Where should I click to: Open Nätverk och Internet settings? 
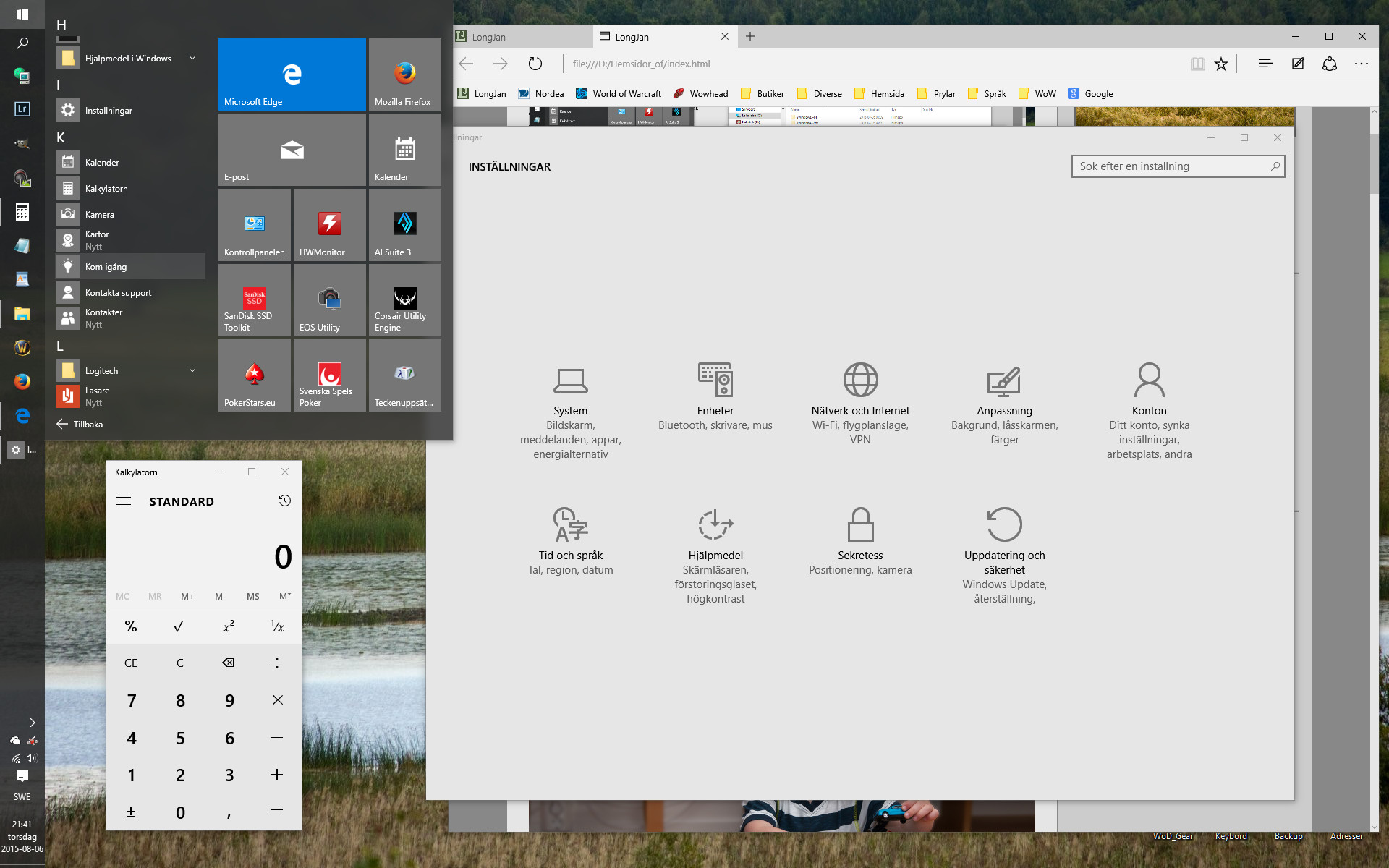860,404
